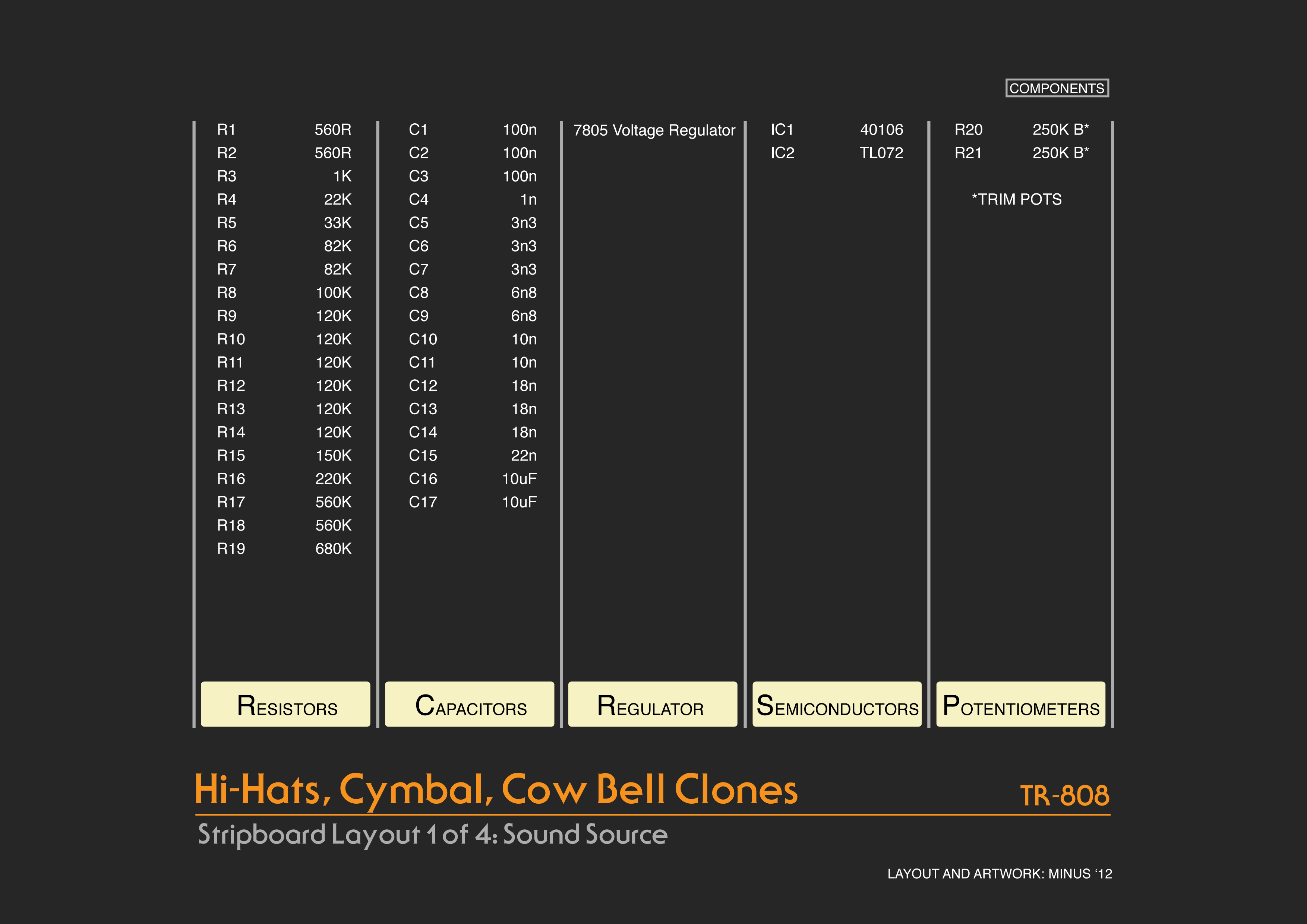Select the Capacitors category label
Viewport: 1307px width, 924px height.
pyautogui.click(x=470, y=704)
